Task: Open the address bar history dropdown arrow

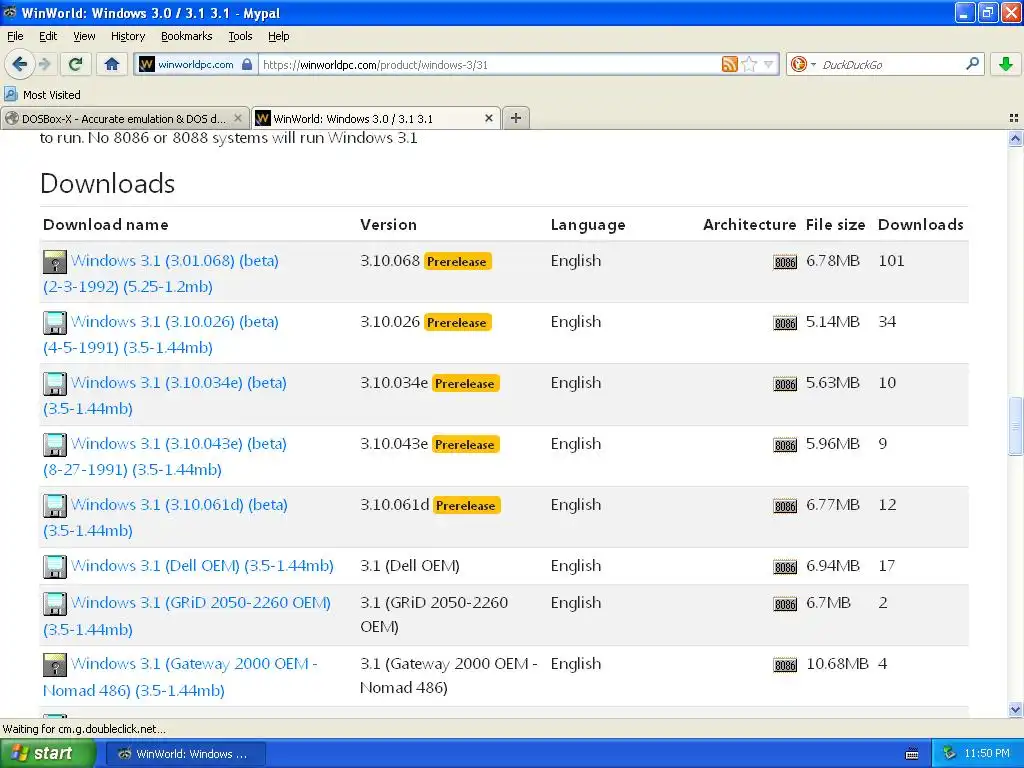Action: pyautogui.click(x=769, y=64)
